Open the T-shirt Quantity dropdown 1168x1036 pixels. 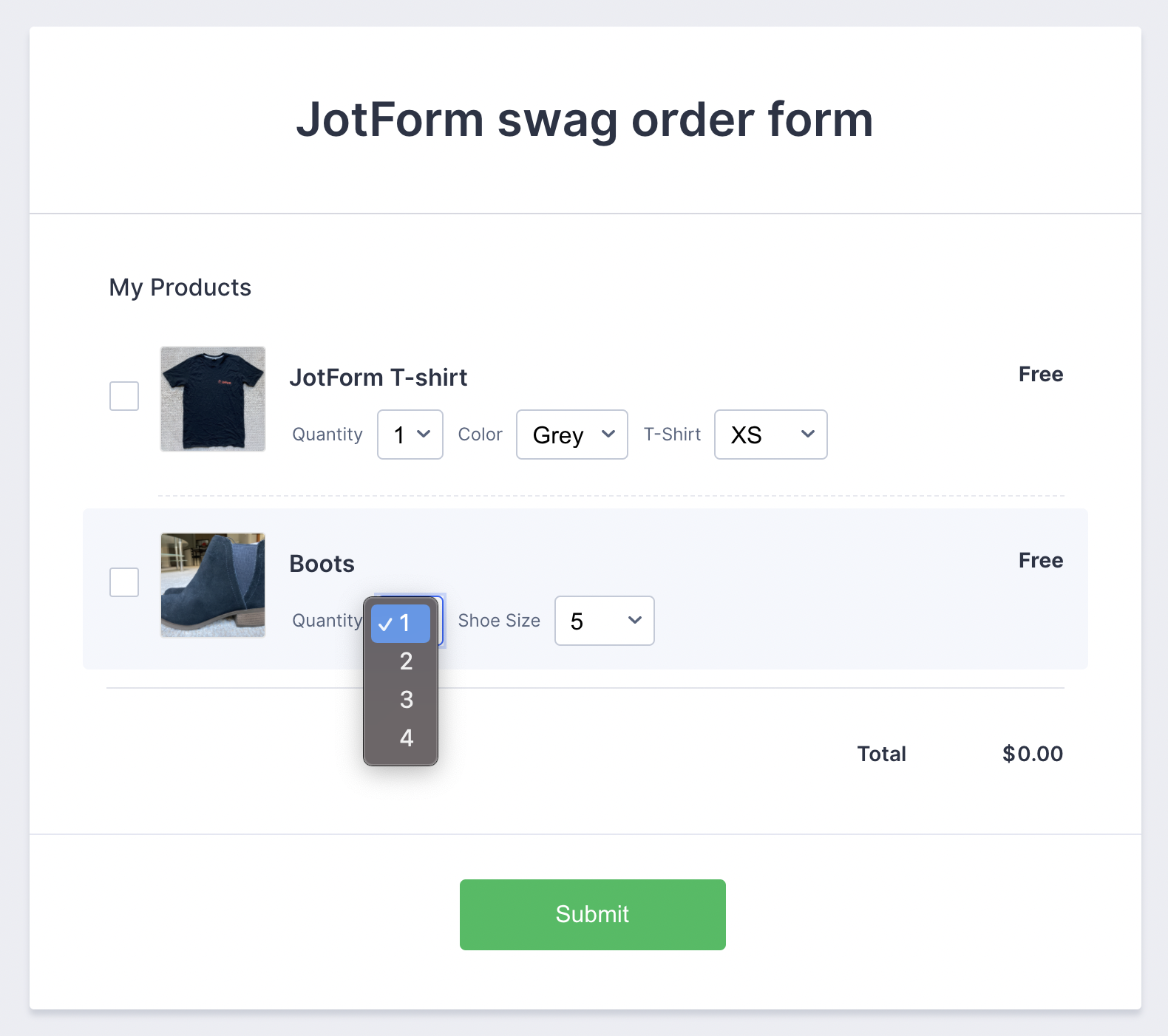click(x=410, y=434)
